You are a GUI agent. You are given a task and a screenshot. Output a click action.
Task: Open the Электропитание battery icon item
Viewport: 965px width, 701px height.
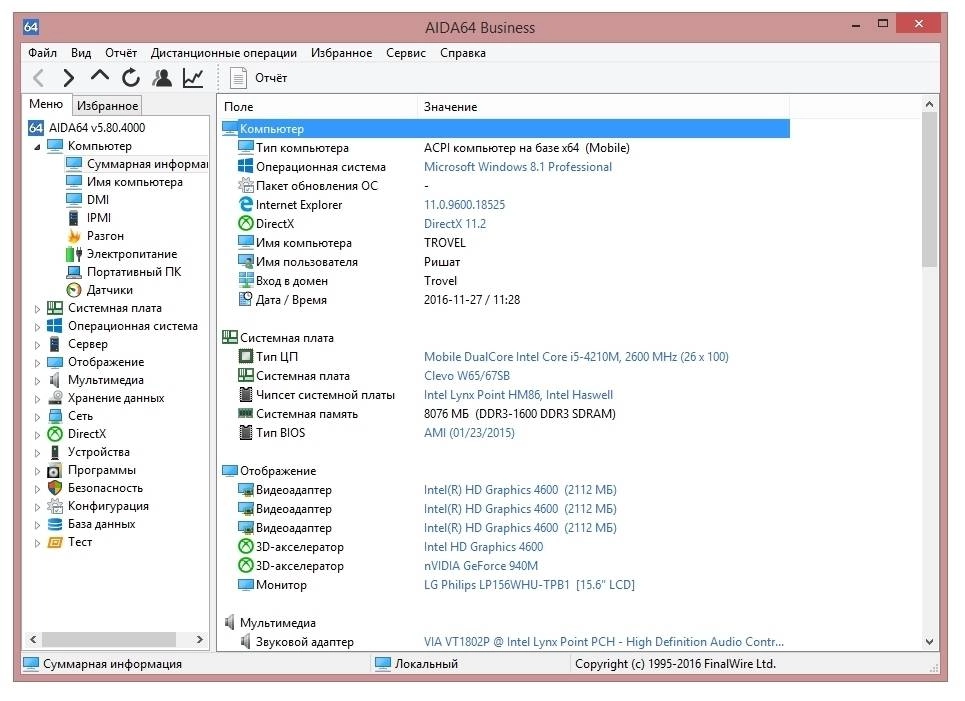74,254
